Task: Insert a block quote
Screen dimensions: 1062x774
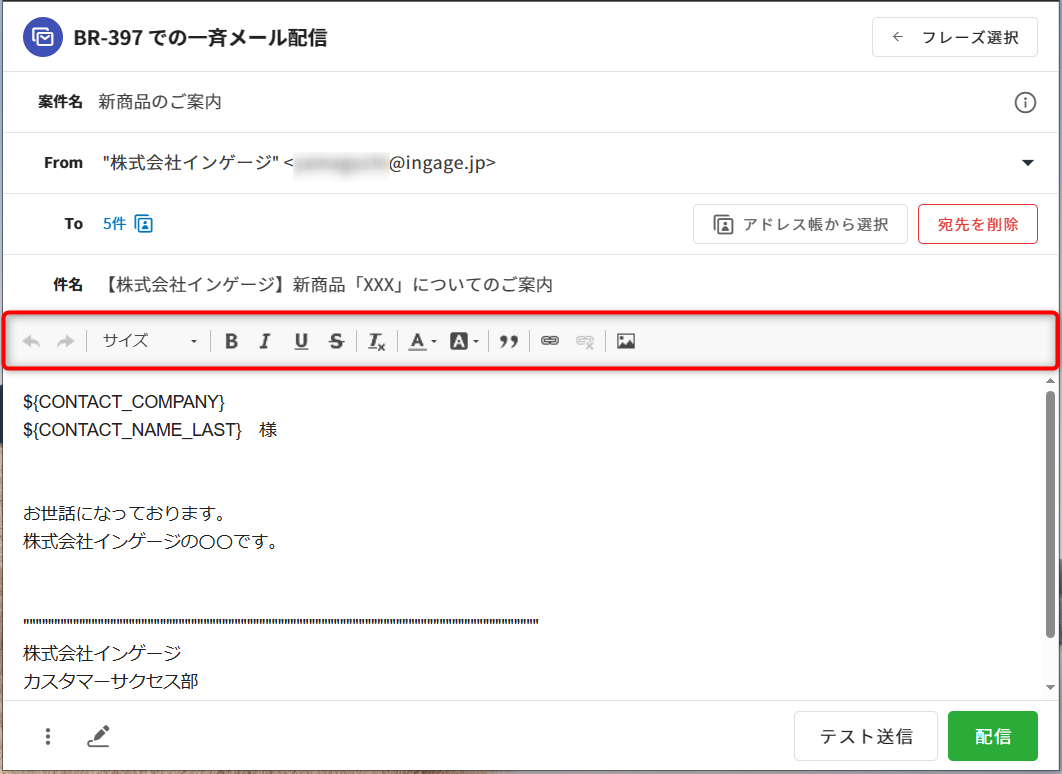Action: 509,341
